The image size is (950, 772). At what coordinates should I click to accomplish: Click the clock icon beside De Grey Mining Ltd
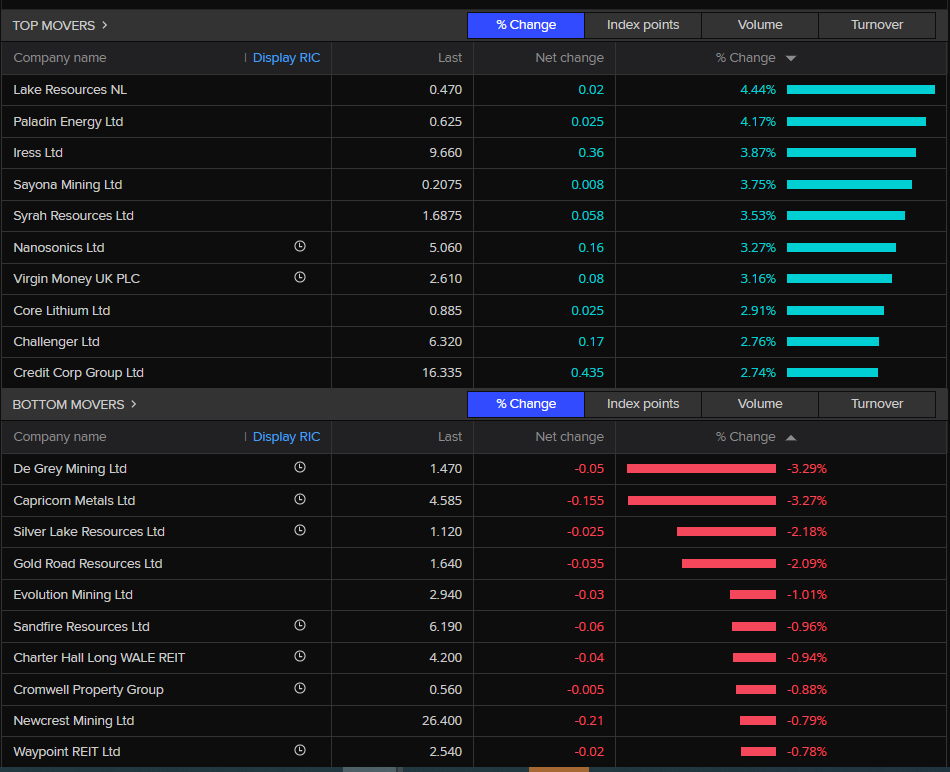coord(300,467)
